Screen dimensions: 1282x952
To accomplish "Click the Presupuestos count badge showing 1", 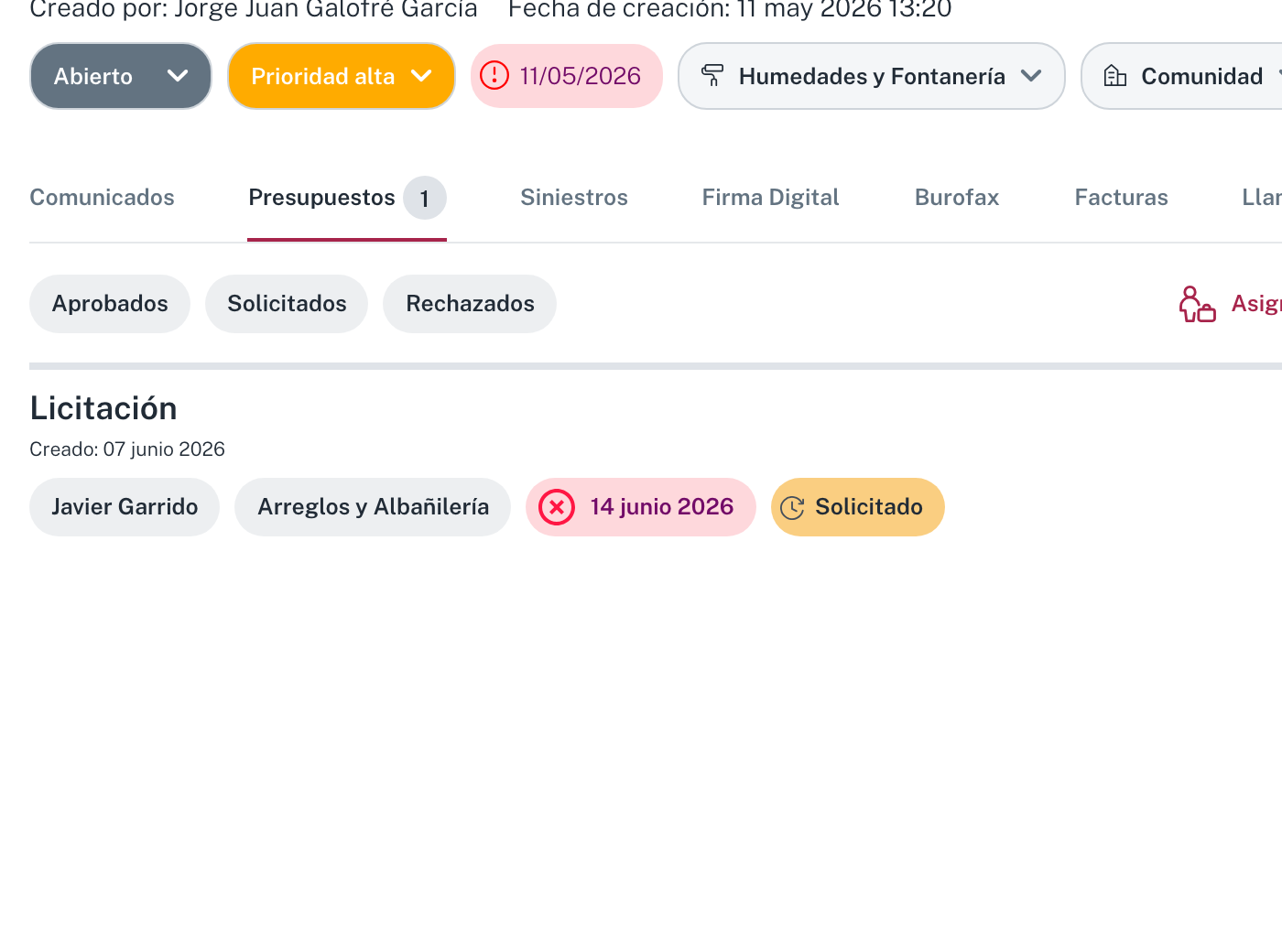I will point(425,198).
